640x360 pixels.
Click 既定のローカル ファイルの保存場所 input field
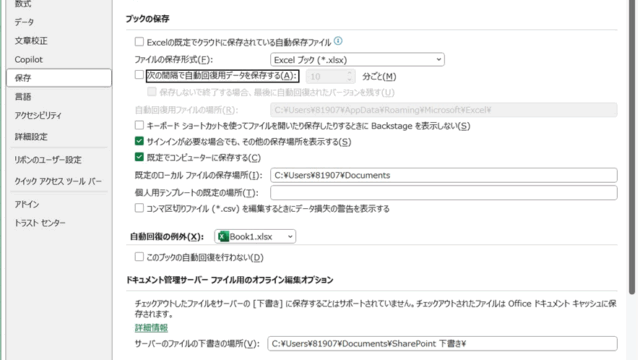point(444,175)
